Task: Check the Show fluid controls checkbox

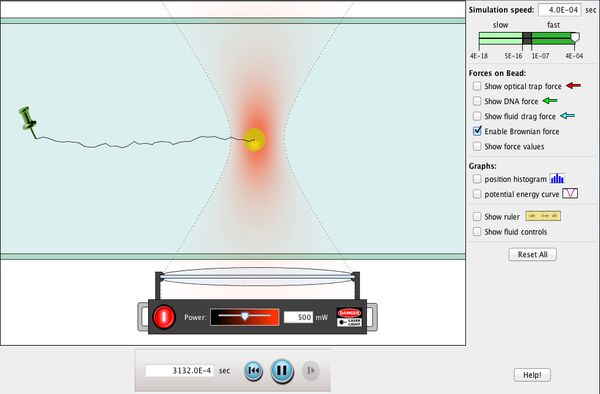Action: tap(477, 231)
